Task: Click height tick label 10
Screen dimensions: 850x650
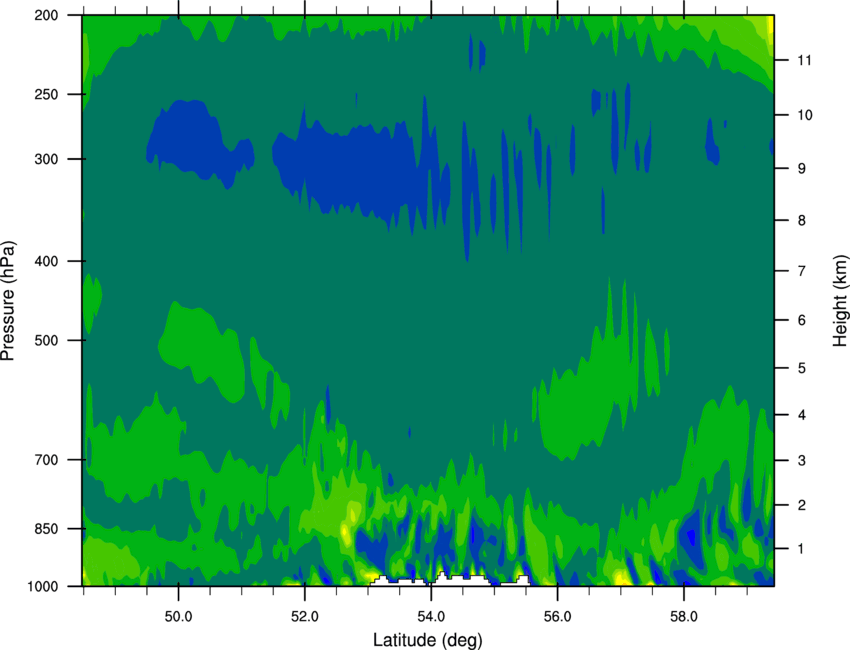Action: [x=805, y=115]
